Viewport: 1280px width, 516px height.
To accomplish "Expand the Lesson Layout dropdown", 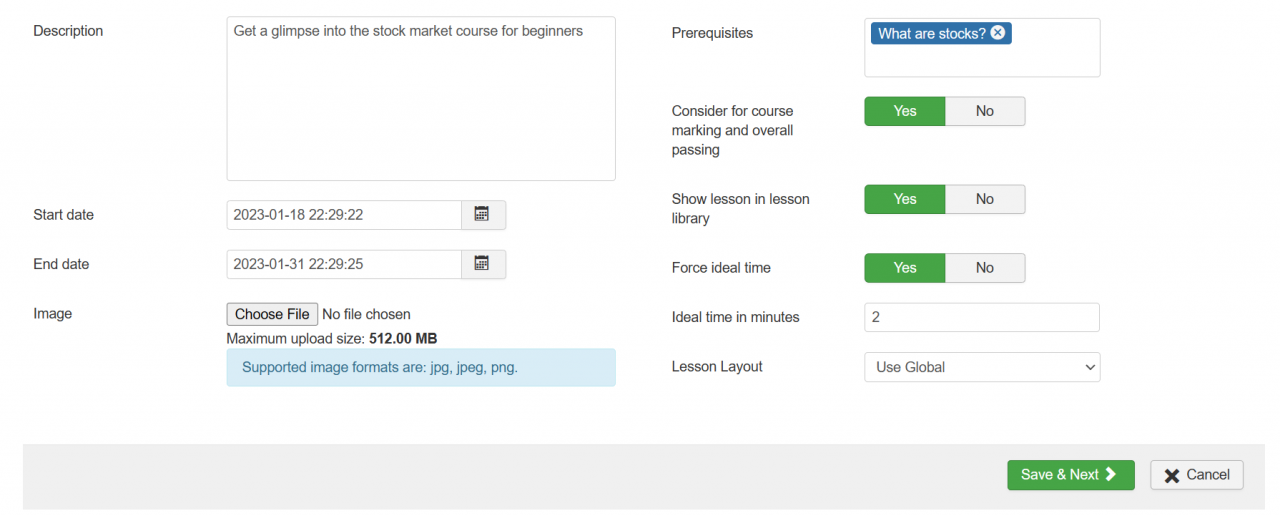I will pos(981,367).
